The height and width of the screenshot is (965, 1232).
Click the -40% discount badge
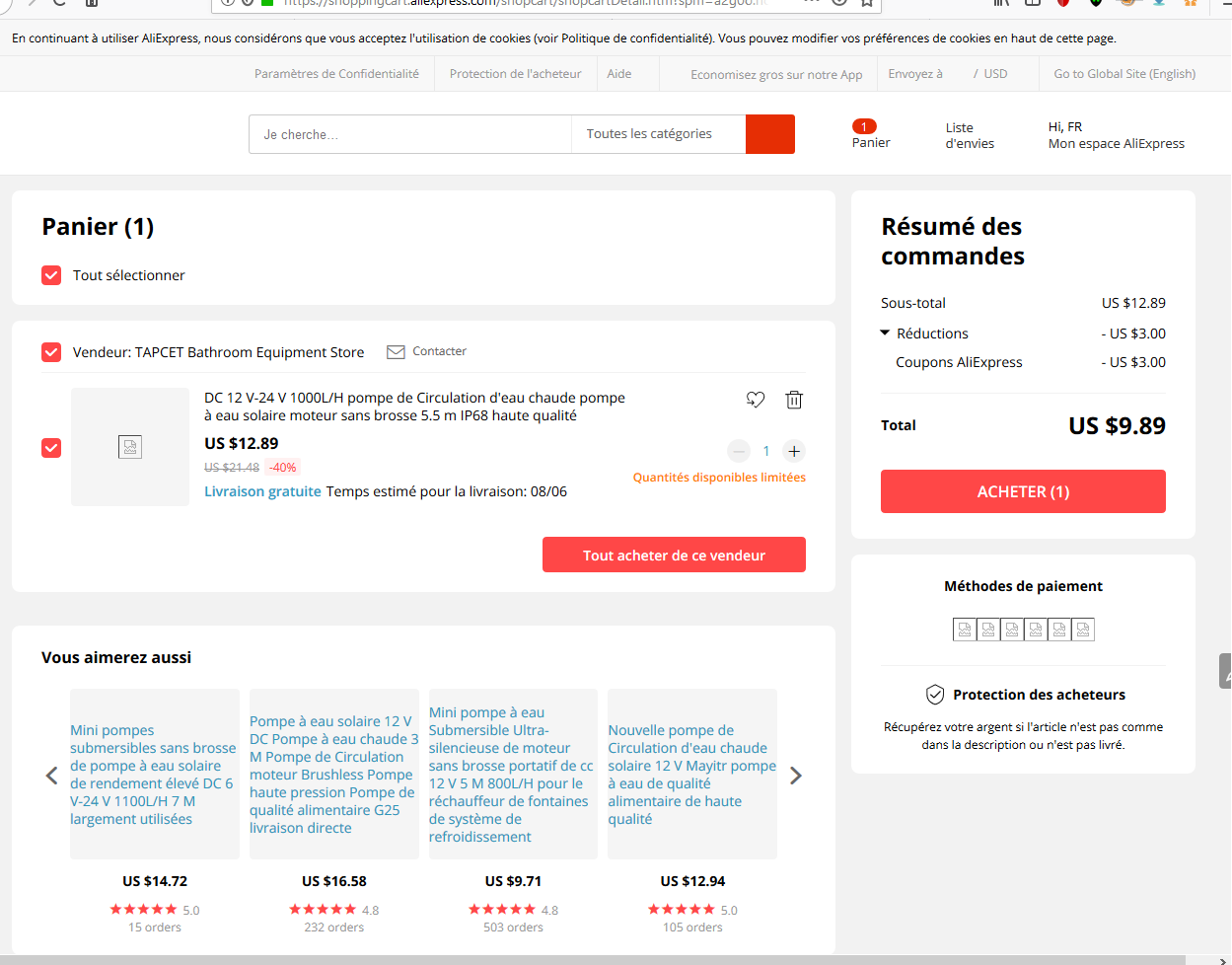(x=283, y=468)
